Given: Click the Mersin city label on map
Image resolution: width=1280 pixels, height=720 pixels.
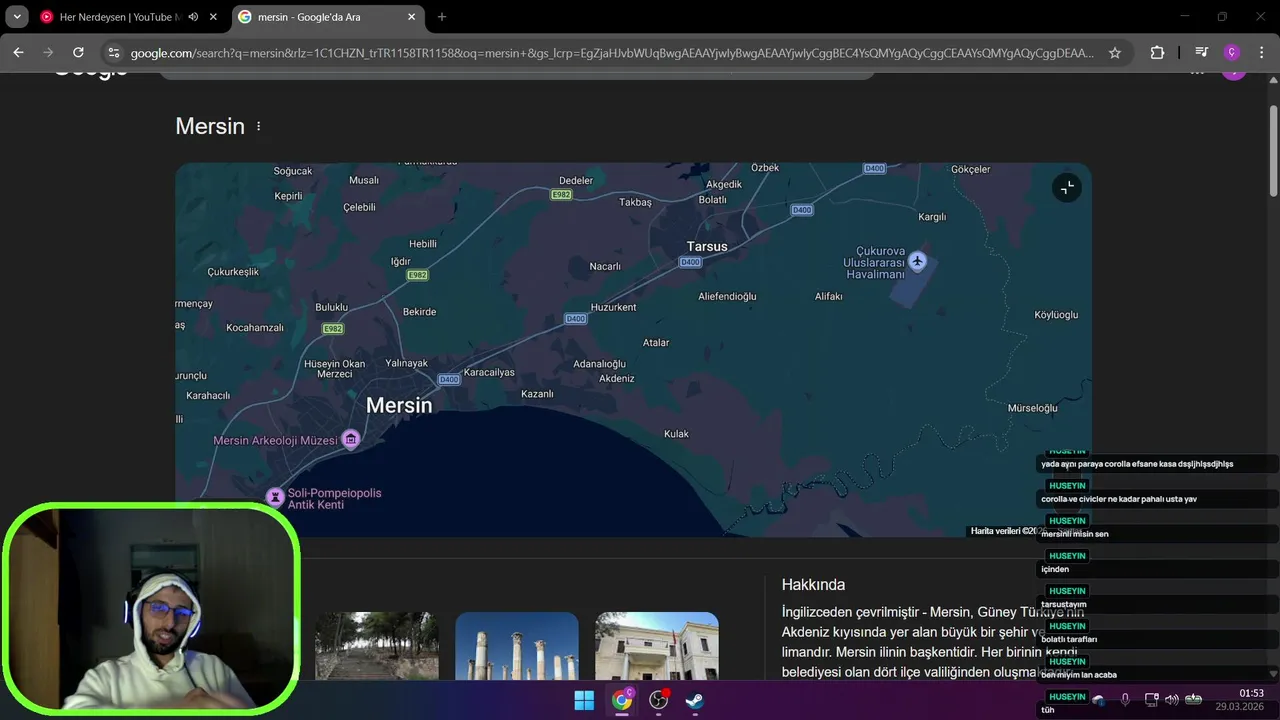Looking at the screenshot, I should click(x=399, y=405).
